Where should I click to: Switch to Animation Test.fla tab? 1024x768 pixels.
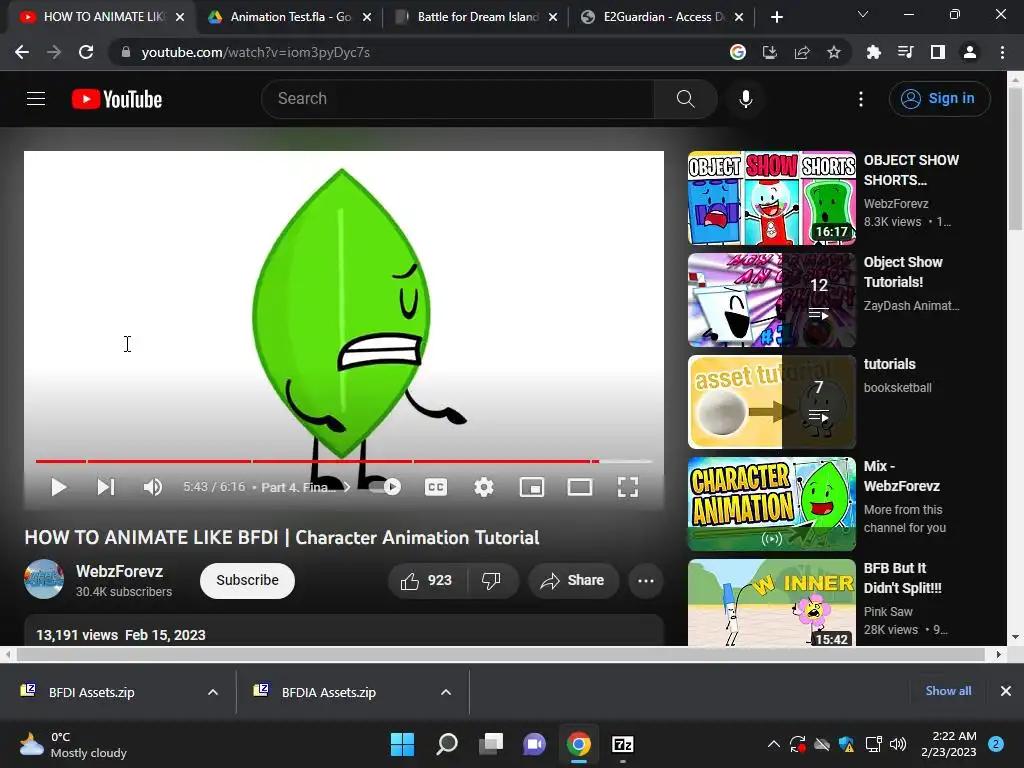tap(281, 17)
